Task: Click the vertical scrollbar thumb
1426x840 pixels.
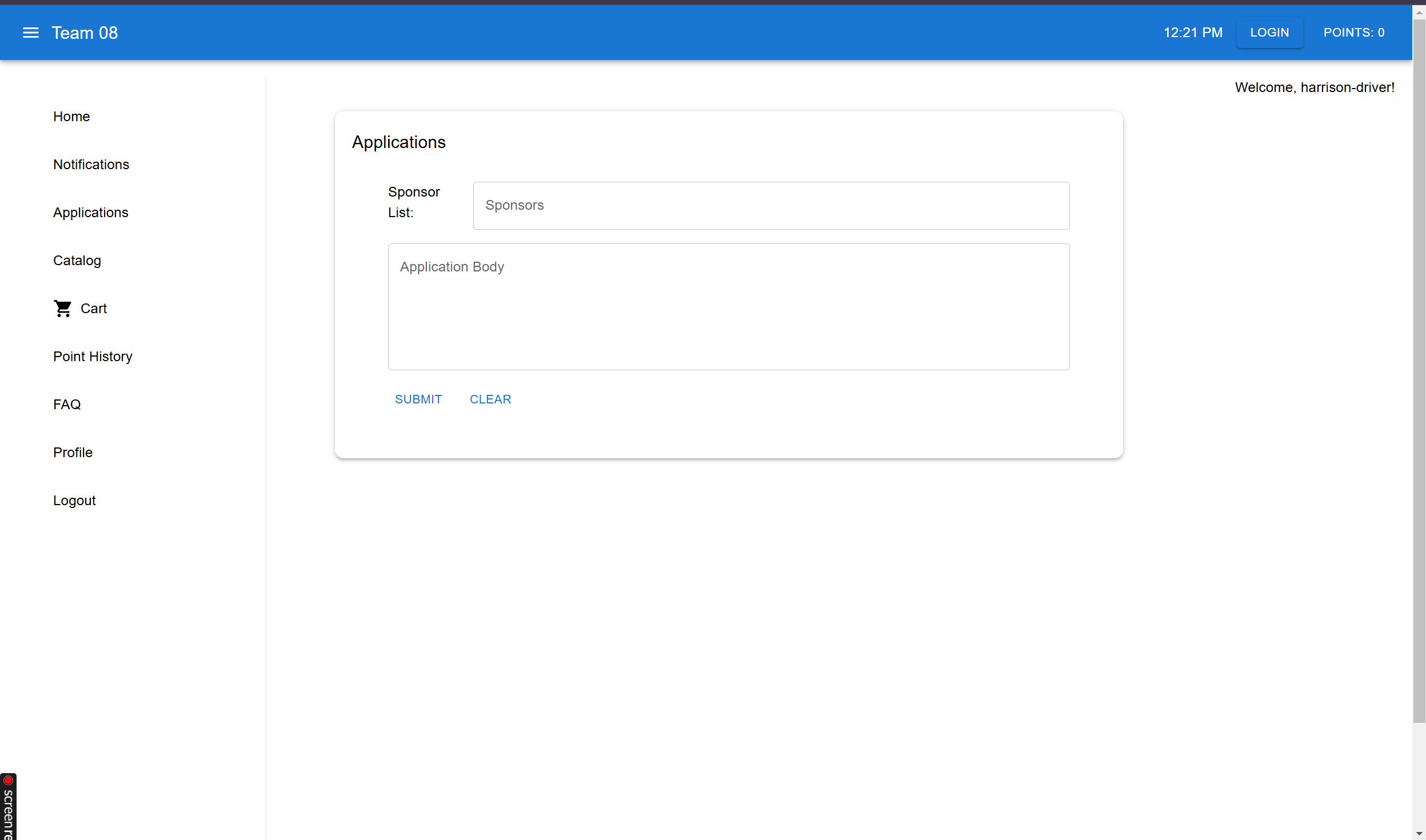Action: point(1419,371)
